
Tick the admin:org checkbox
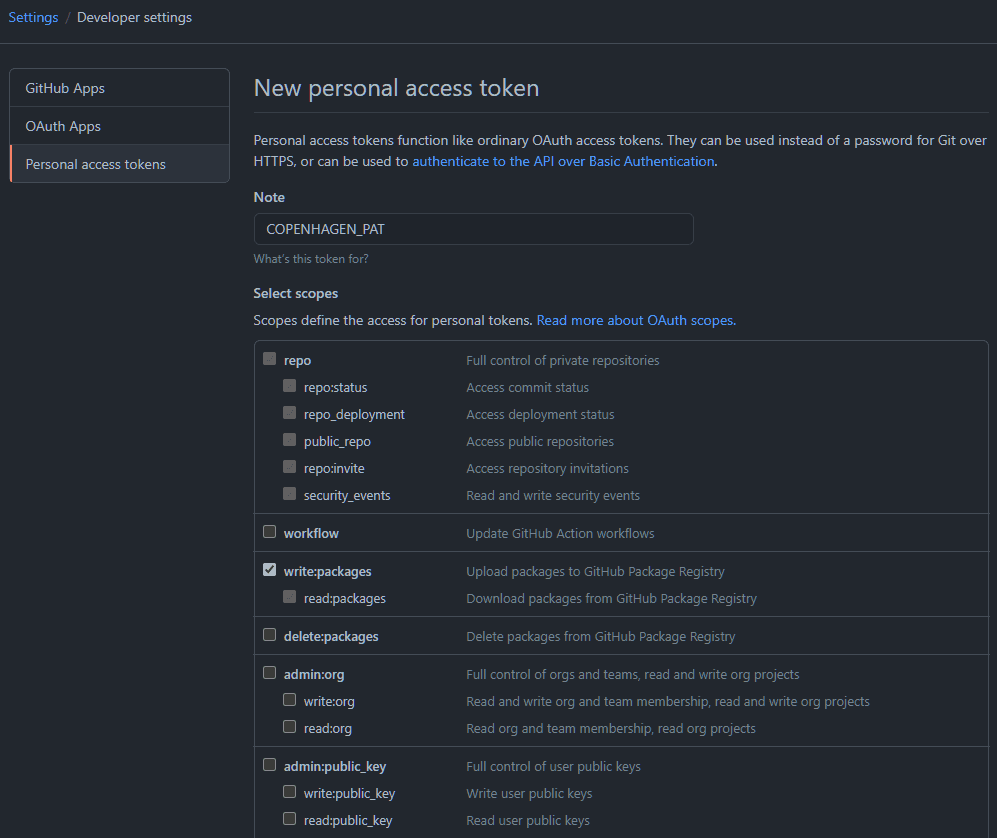coord(269,673)
